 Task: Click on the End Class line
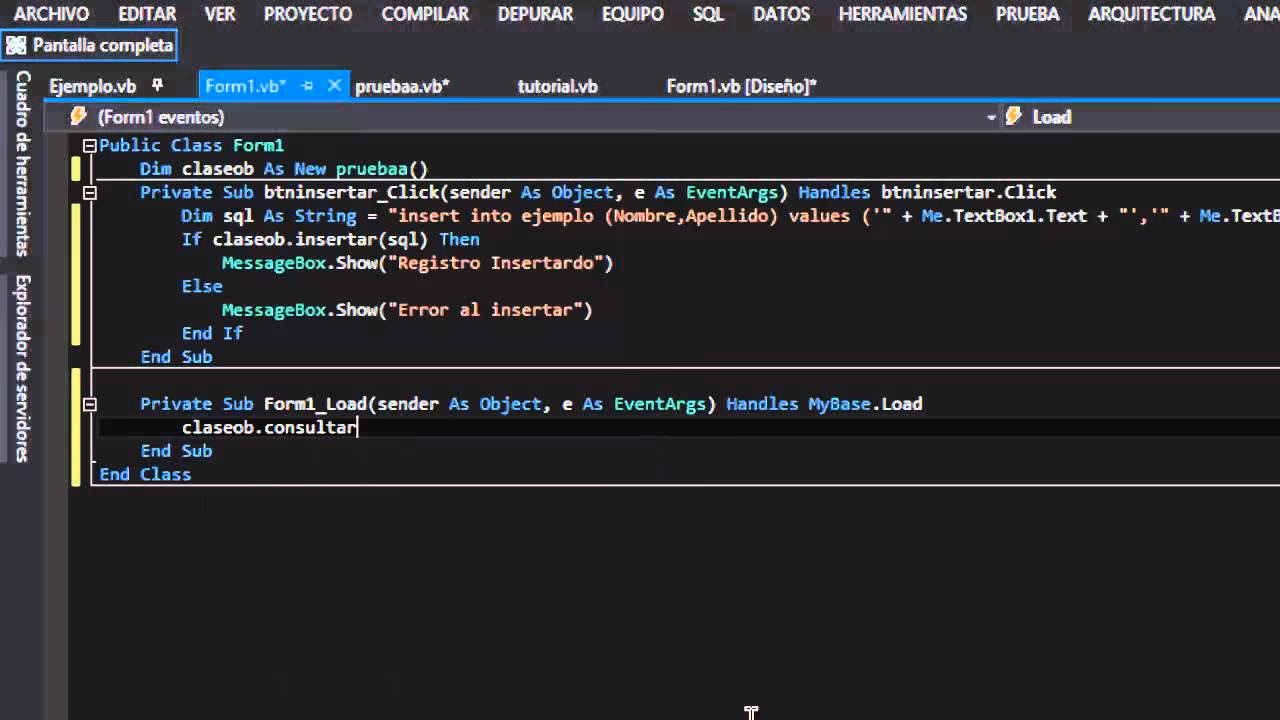tap(145, 474)
